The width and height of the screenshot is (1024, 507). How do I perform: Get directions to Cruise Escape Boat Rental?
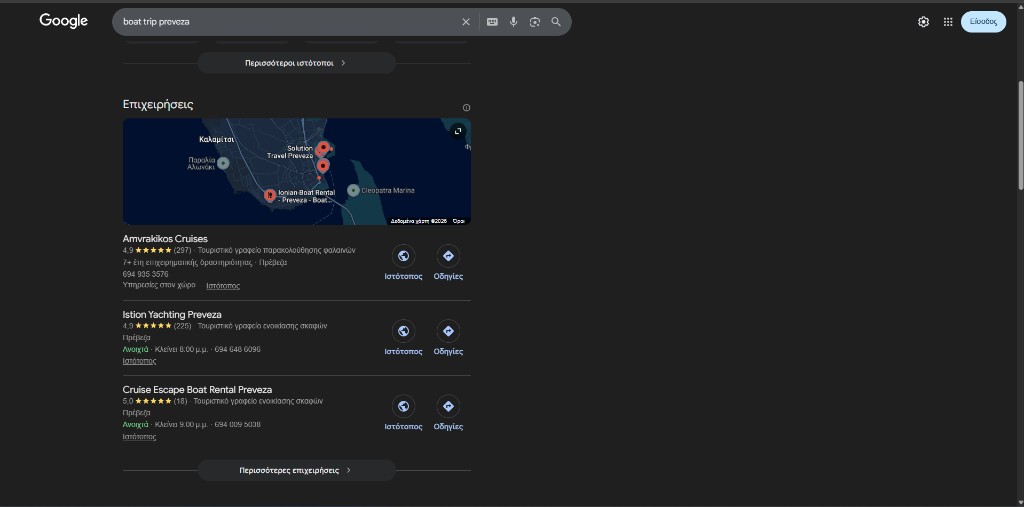[448, 406]
